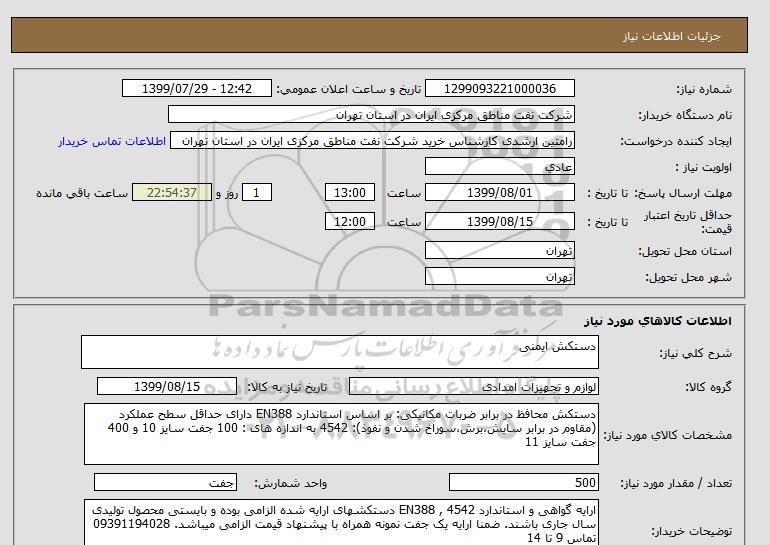Click the response deadline date 1399/08/01
This screenshot has width=770, height=545.
[499, 193]
